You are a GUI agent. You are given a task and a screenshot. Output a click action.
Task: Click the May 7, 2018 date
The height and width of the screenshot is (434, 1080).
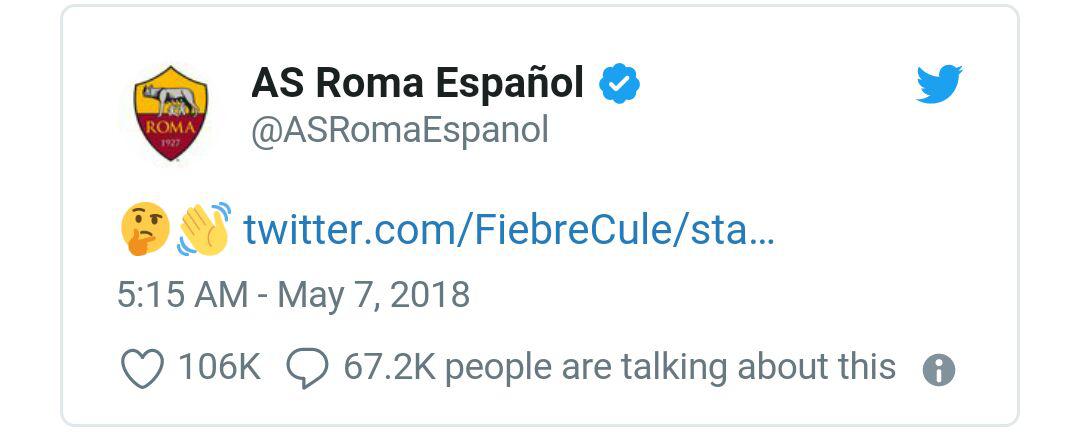(374, 296)
